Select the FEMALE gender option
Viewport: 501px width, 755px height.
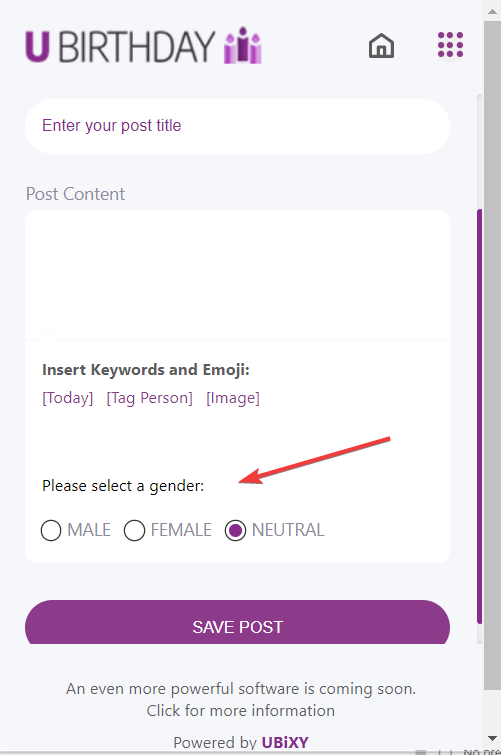point(134,530)
